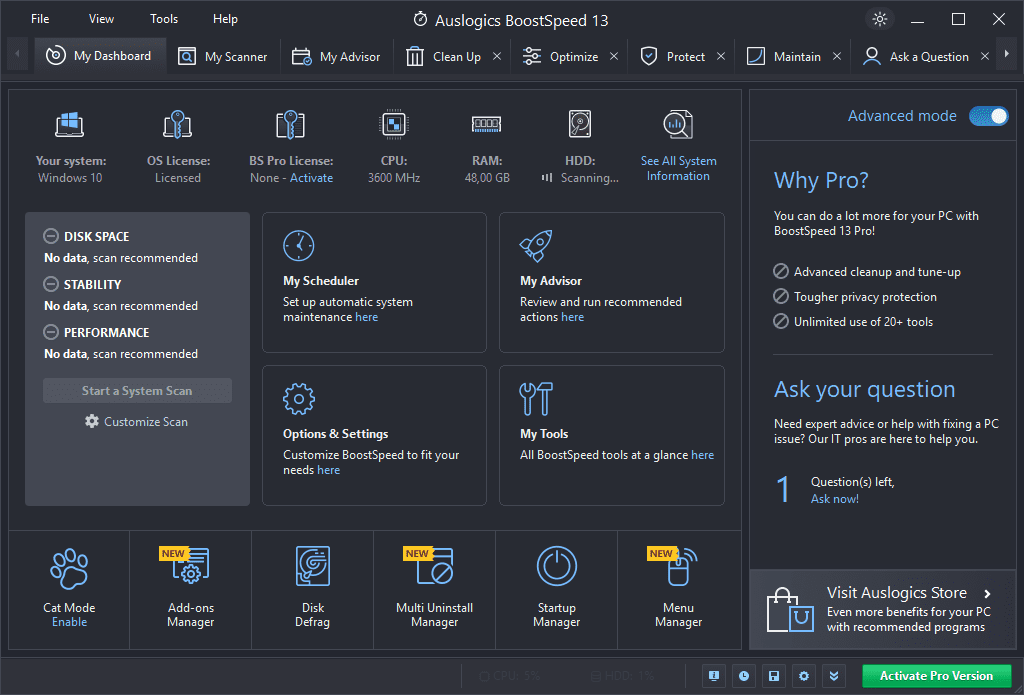
Task: Click Start a System Scan button
Action: coord(137,391)
